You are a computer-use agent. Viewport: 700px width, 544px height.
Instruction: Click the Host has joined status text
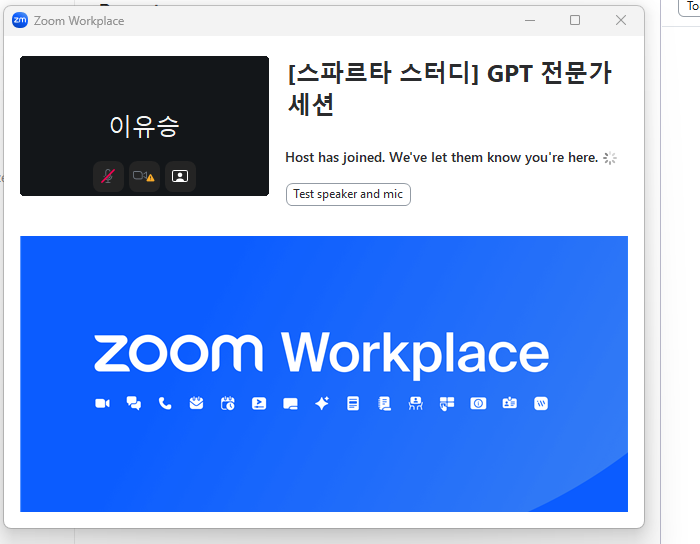click(x=442, y=158)
